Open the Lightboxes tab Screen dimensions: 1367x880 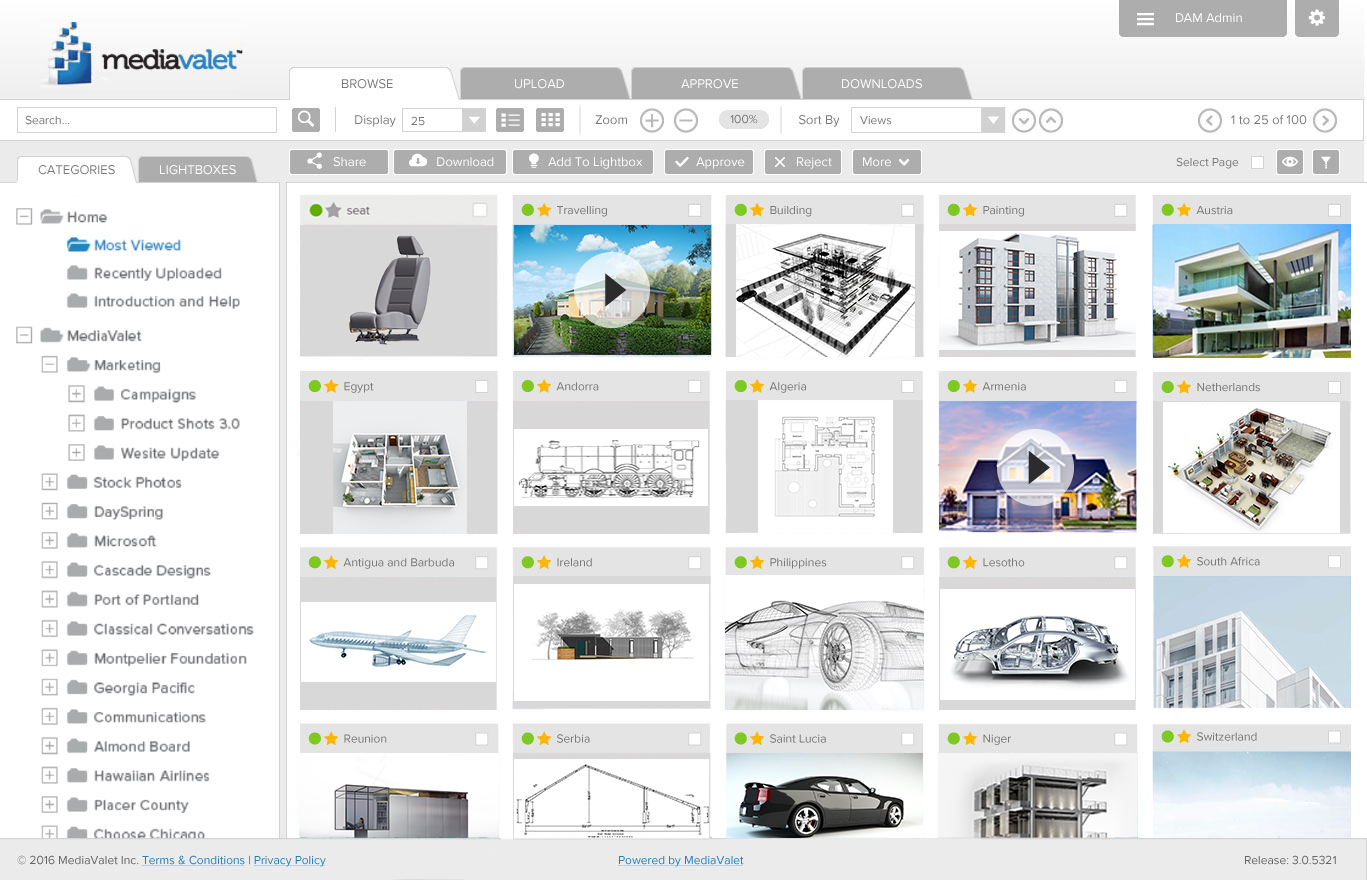pyautogui.click(x=197, y=170)
